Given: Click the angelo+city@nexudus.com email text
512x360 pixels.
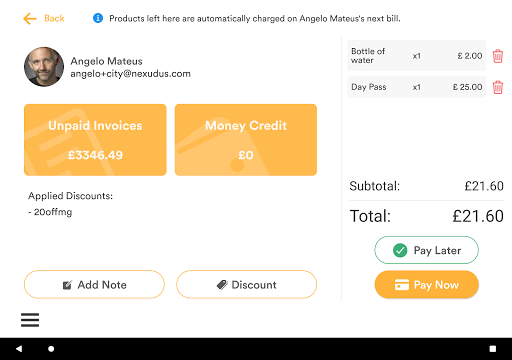Looking at the screenshot, I should pos(130,74).
